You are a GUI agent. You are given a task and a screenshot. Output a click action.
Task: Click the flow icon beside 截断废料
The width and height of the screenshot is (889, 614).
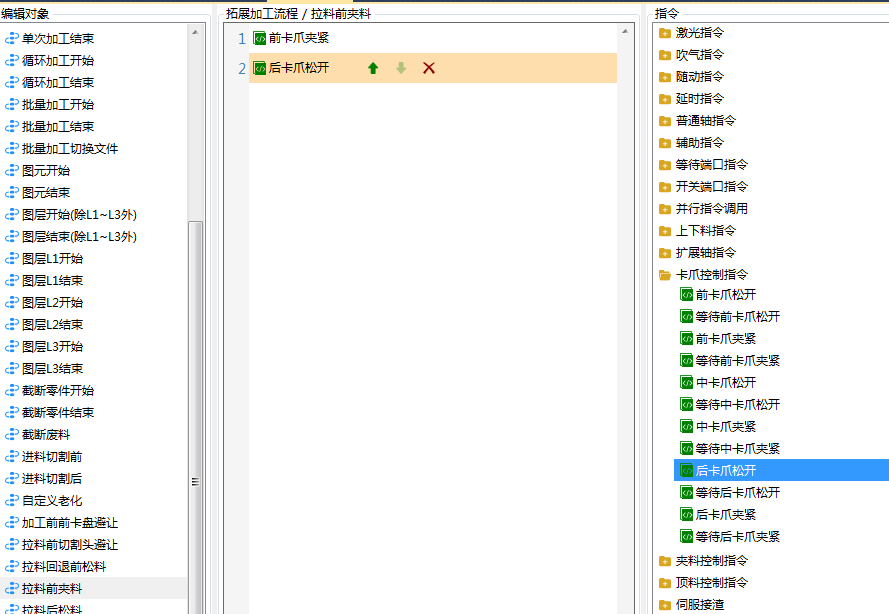tap(12, 435)
